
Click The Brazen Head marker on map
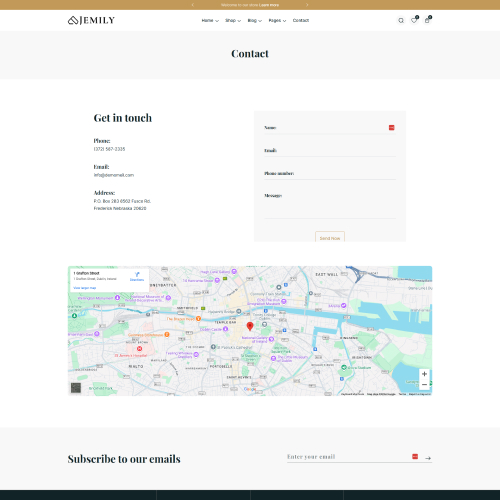coord(198,319)
